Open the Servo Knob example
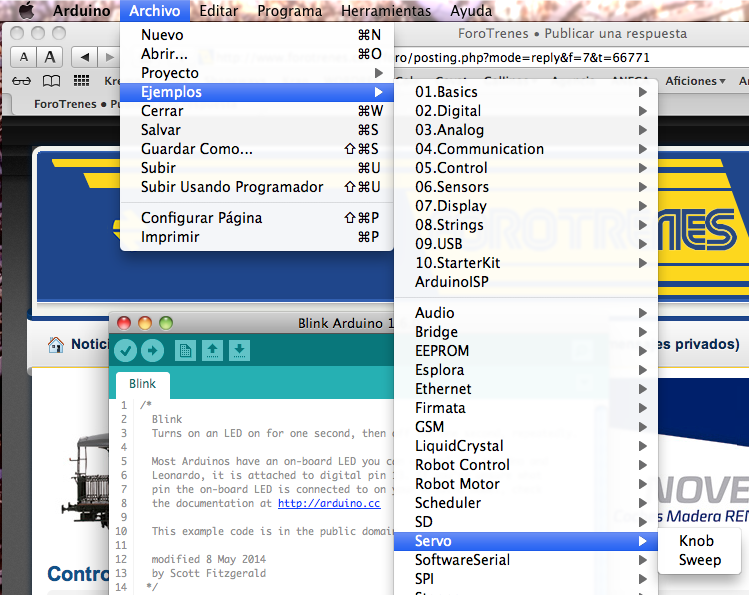Viewport: 749px width, 595px height. pos(699,541)
